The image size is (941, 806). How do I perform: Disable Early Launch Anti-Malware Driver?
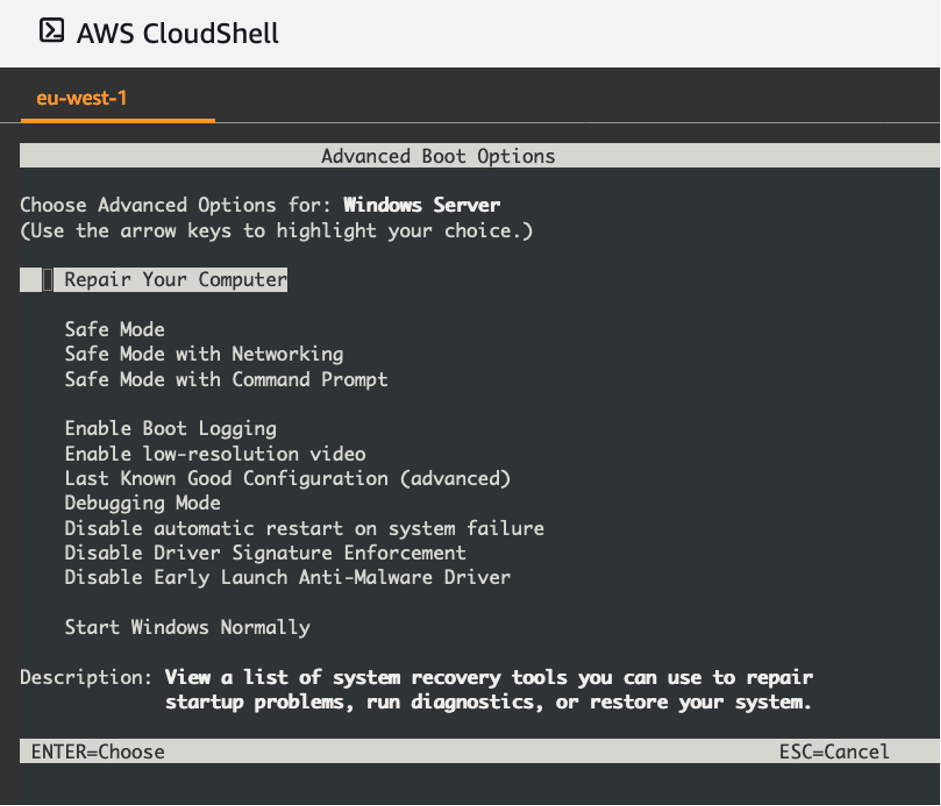click(286, 577)
